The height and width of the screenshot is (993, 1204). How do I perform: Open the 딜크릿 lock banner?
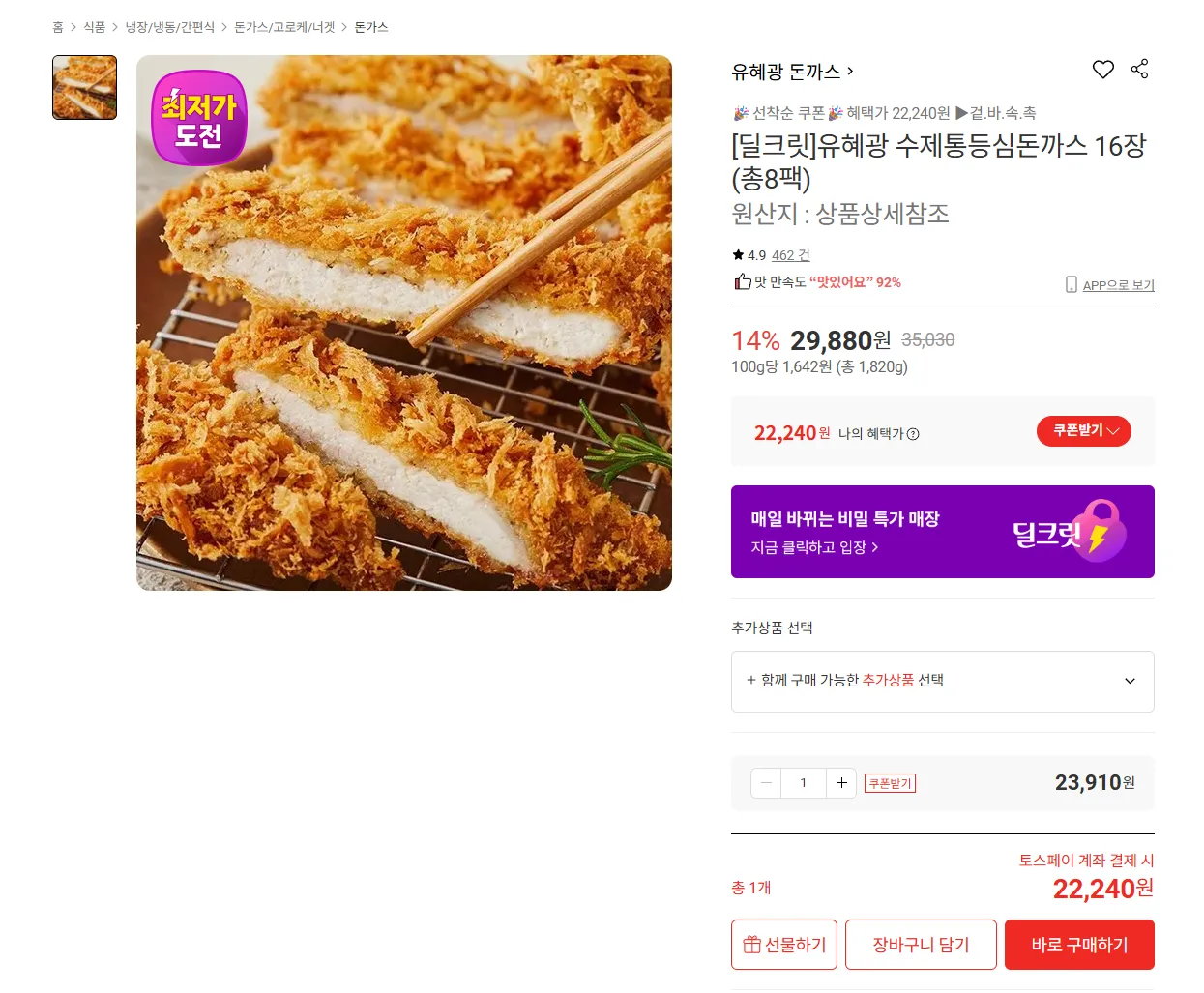(942, 532)
